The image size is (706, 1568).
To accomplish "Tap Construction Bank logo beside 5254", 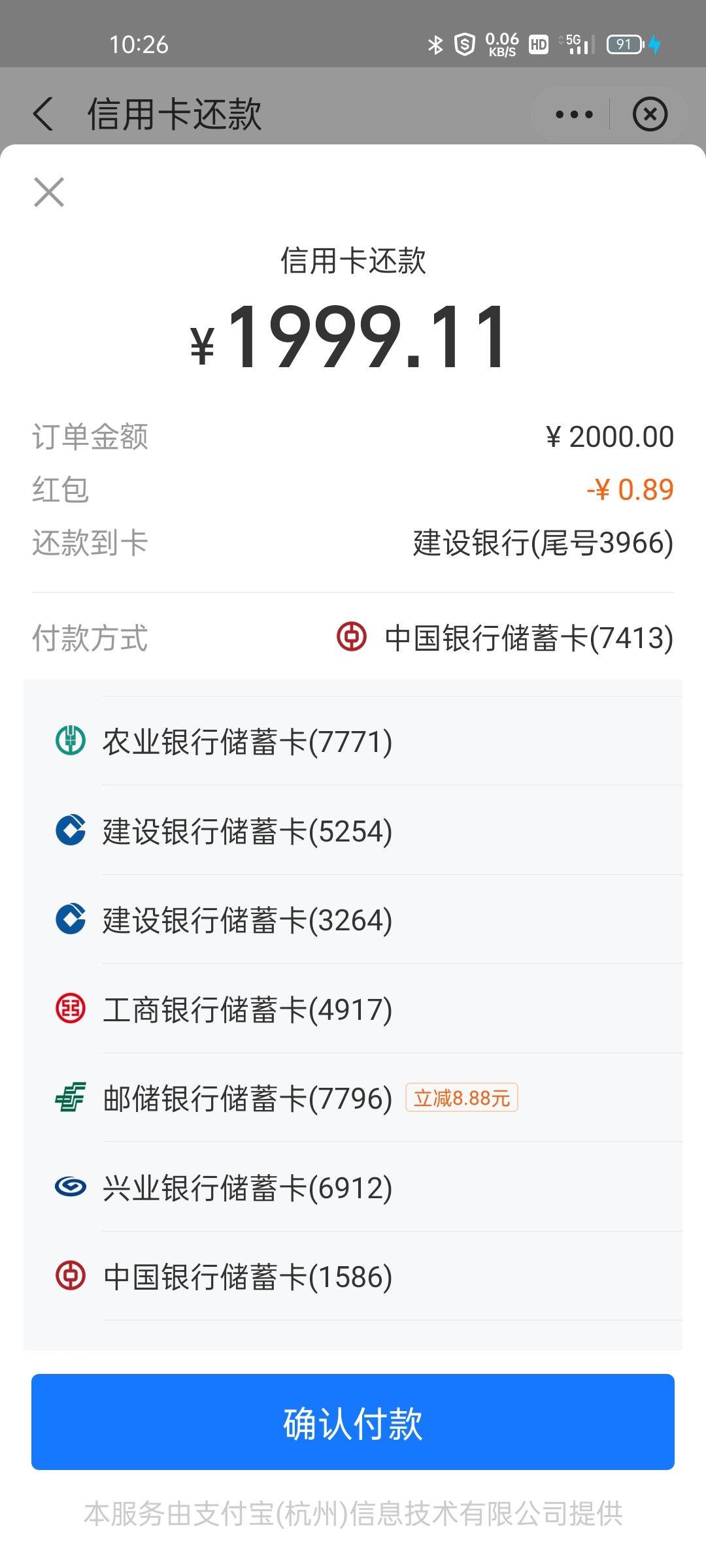I will click(71, 830).
